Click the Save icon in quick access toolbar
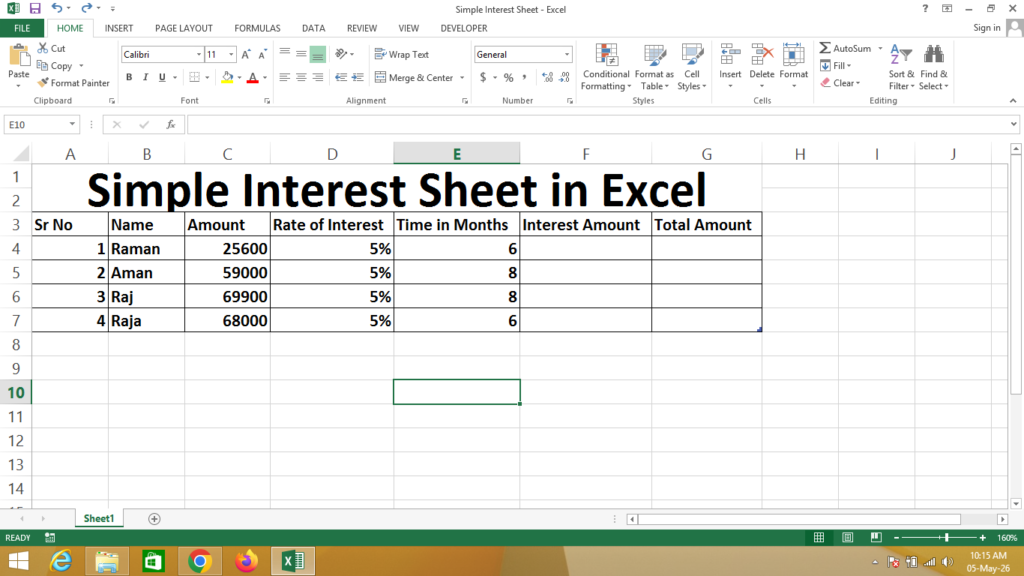Screen dimensions: 1024x576 35,8
